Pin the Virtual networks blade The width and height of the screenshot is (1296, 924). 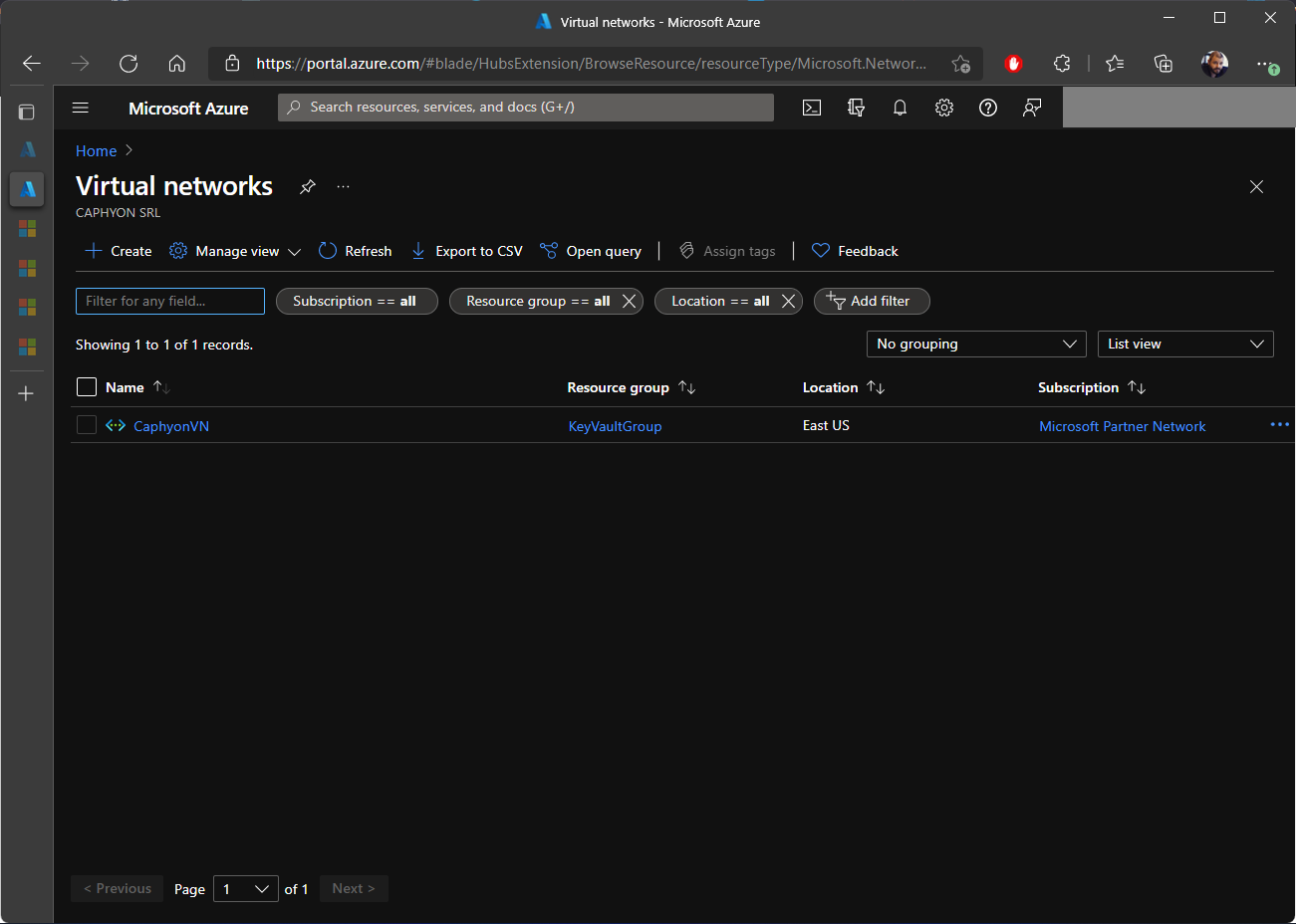point(308,186)
